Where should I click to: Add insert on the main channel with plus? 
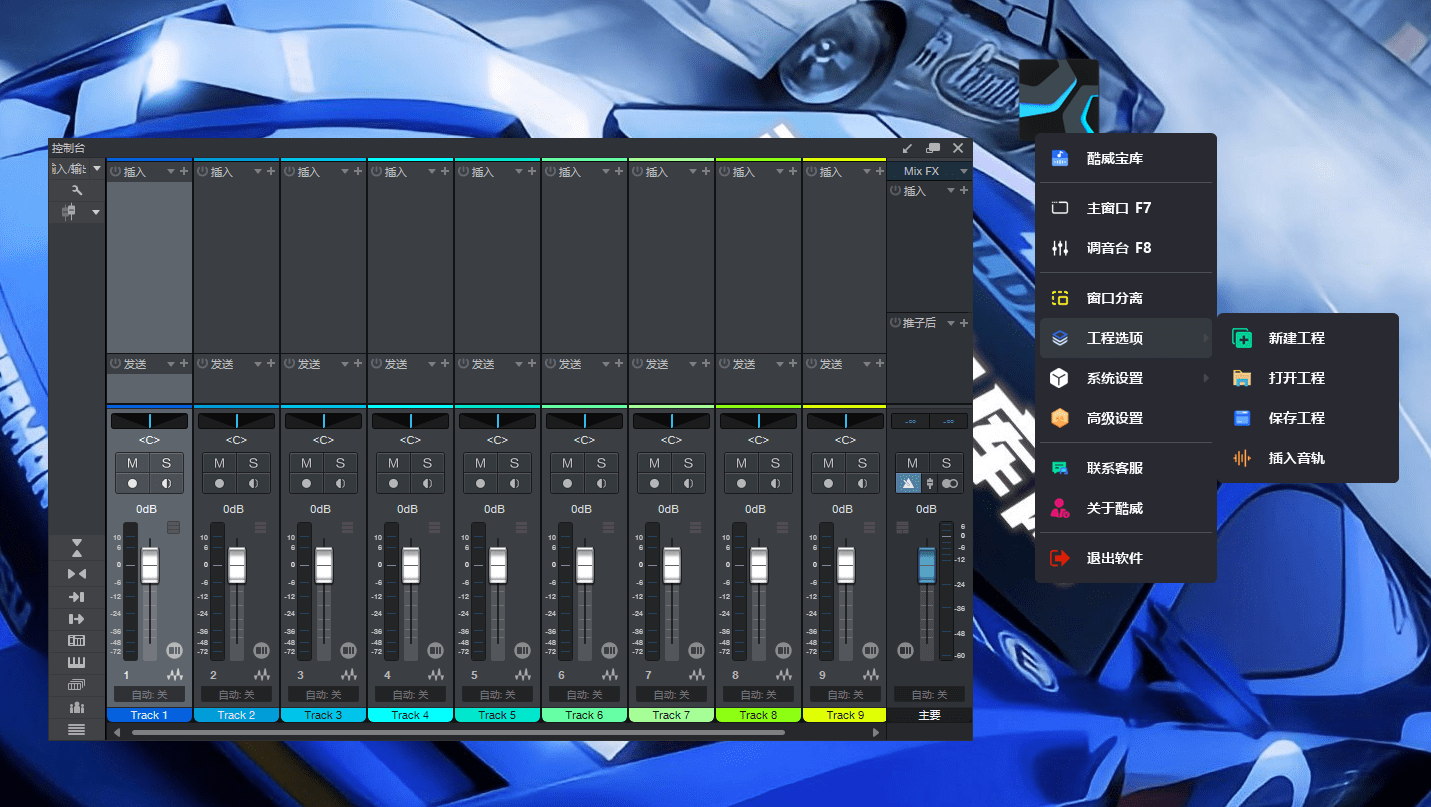965,190
